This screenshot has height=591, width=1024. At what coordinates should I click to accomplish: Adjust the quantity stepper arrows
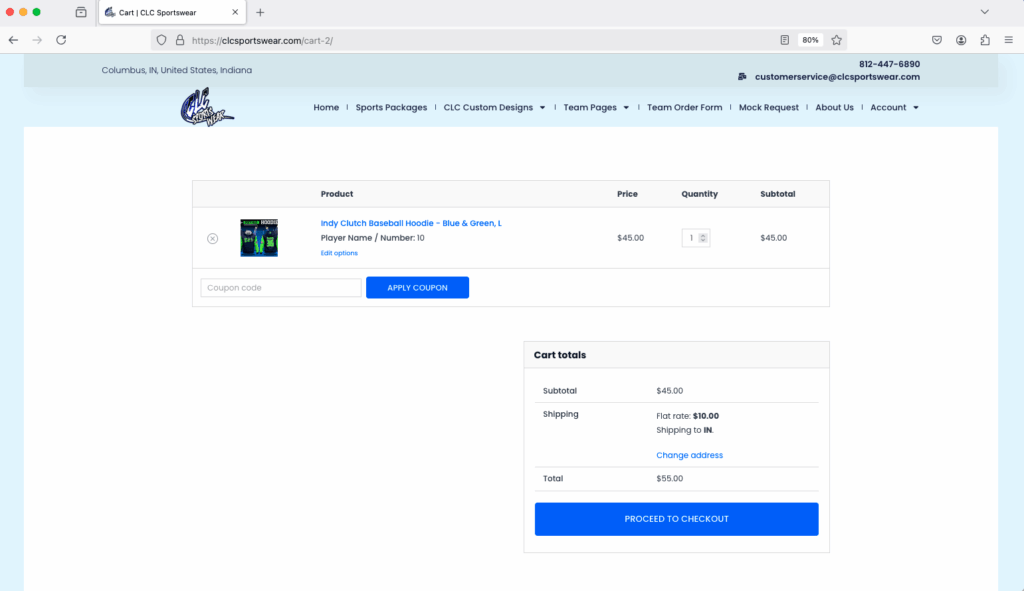coord(703,238)
